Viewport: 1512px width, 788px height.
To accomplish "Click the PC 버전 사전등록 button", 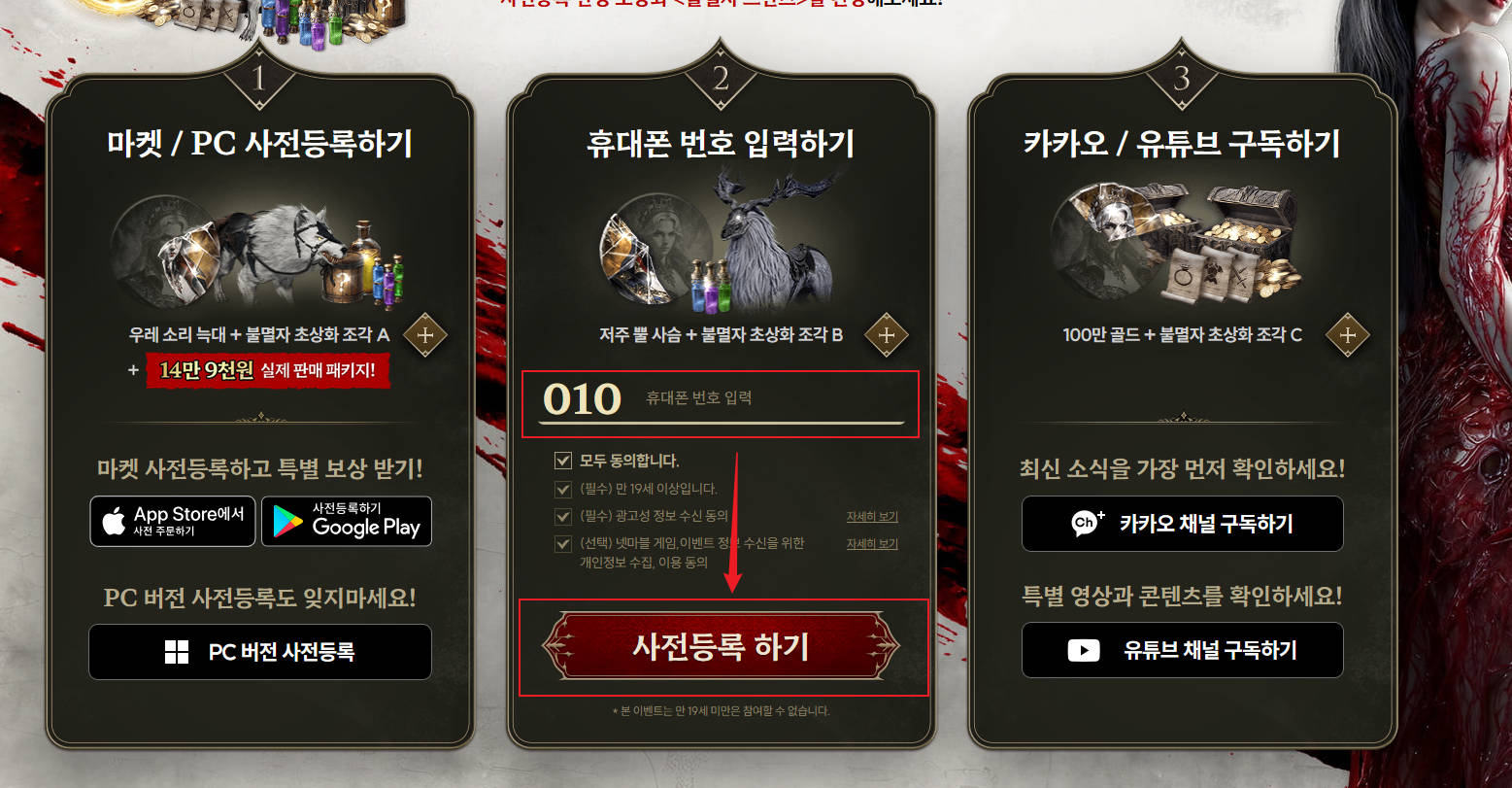I will coord(260,652).
